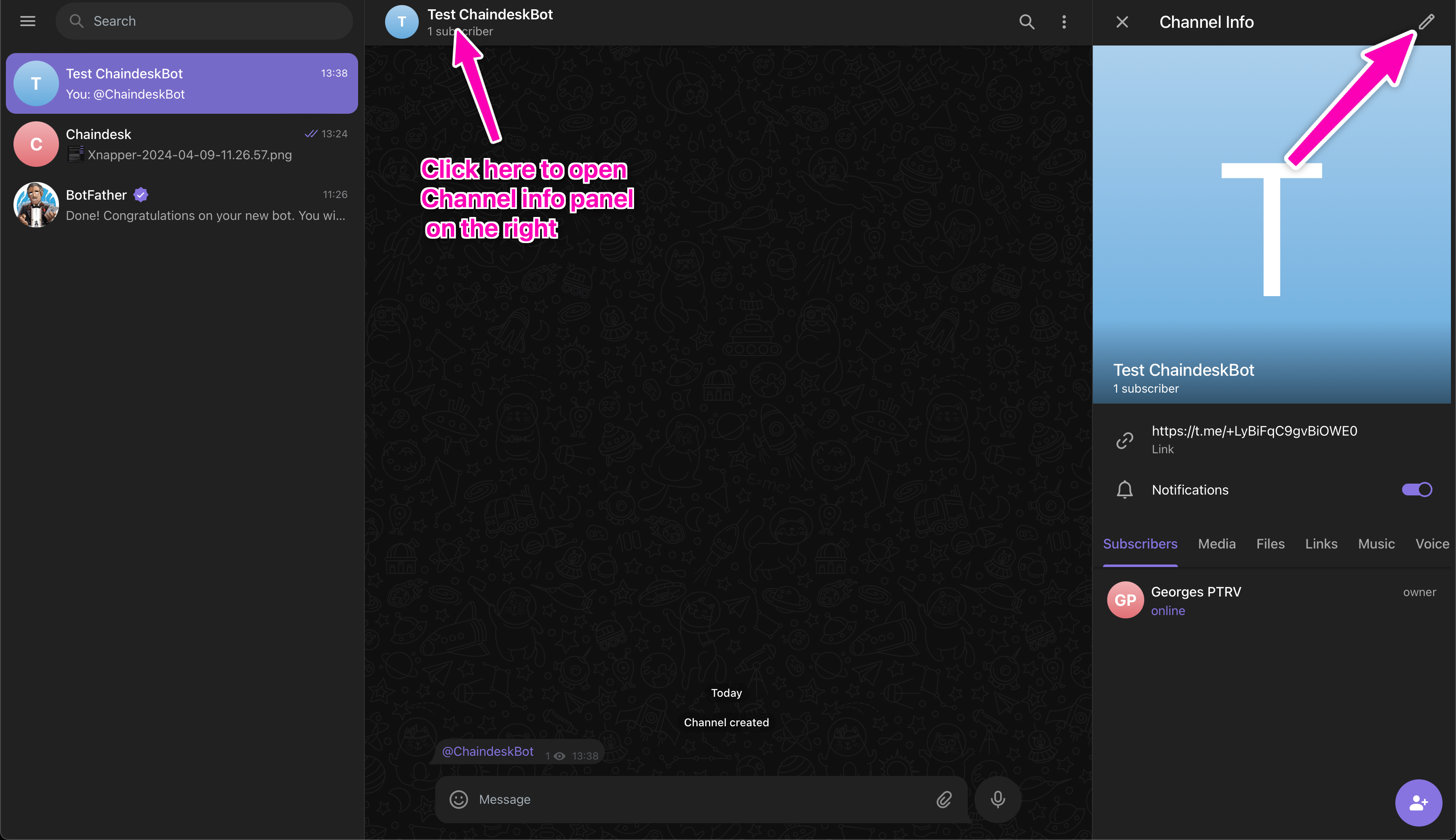
Task: Open the Links tab in Channel Info
Action: point(1320,543)
